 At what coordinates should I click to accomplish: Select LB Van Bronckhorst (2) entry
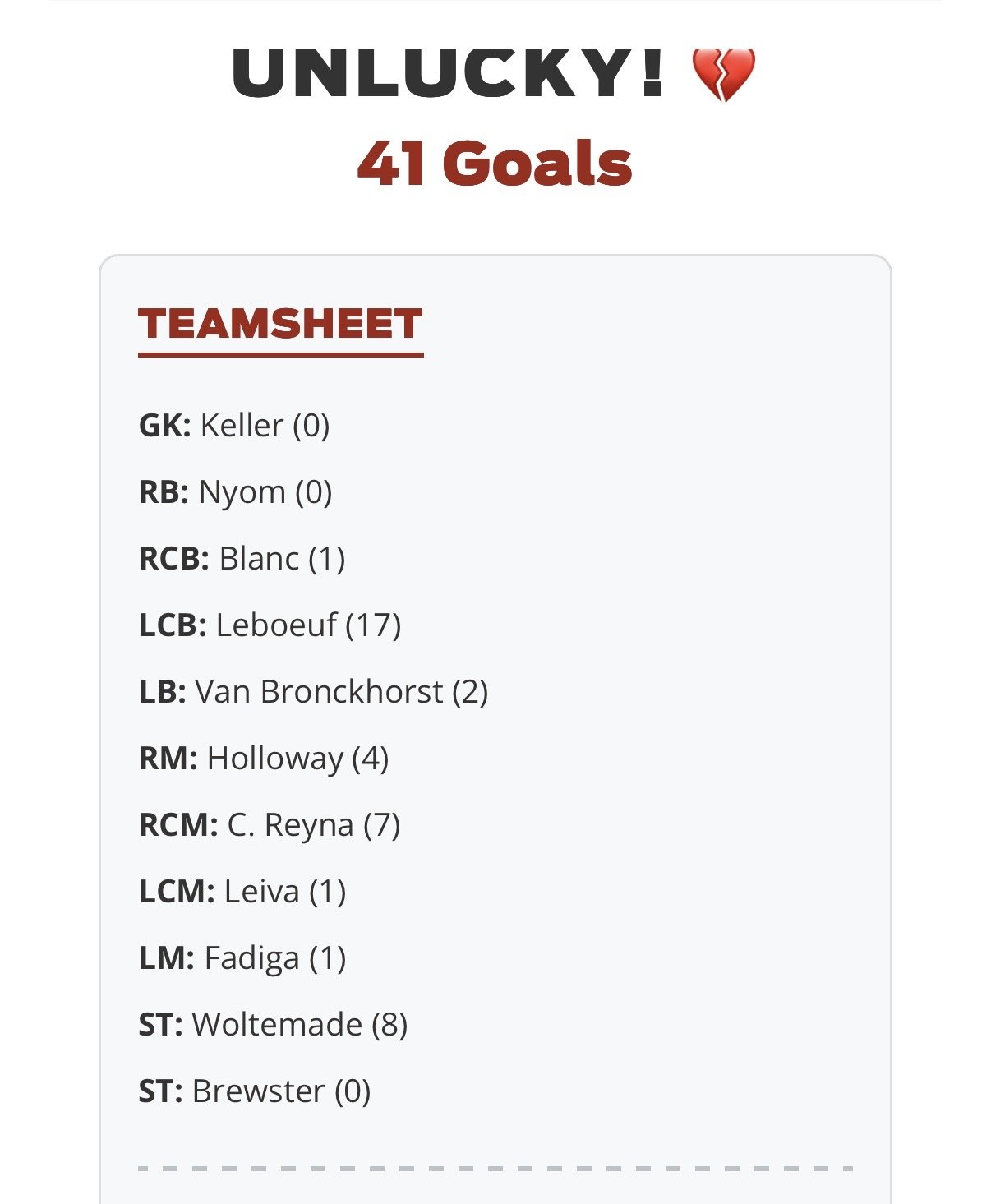pos(314,692)
